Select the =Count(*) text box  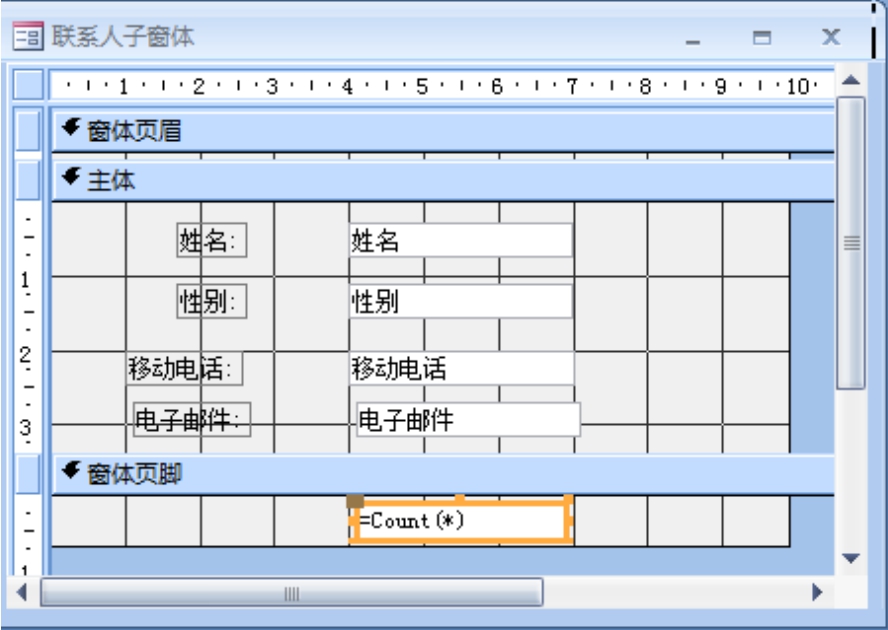pos(460,521)
